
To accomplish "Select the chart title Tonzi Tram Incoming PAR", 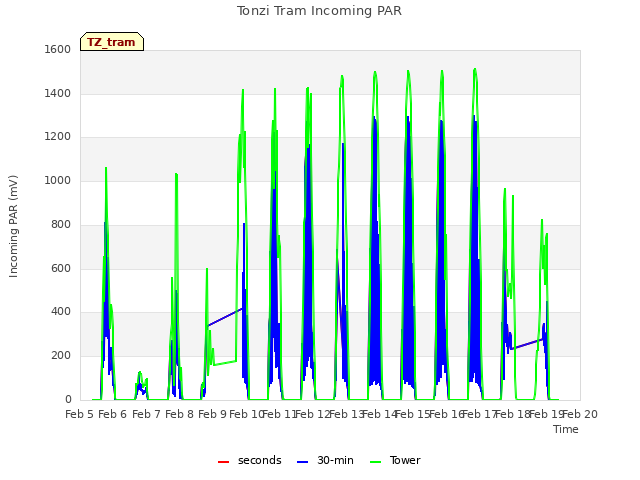I will point(319,11).
